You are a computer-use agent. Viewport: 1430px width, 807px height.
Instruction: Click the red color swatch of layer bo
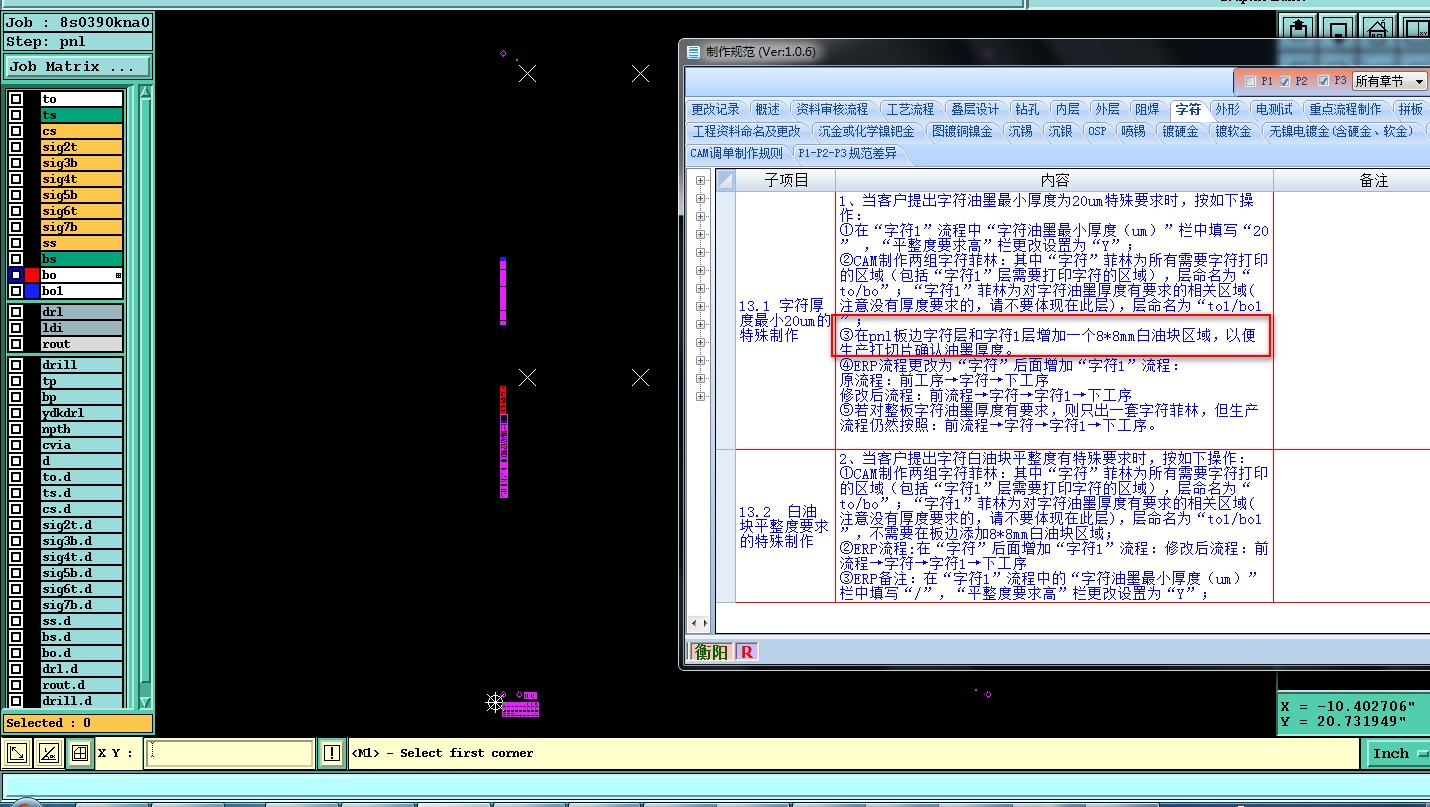32,275
